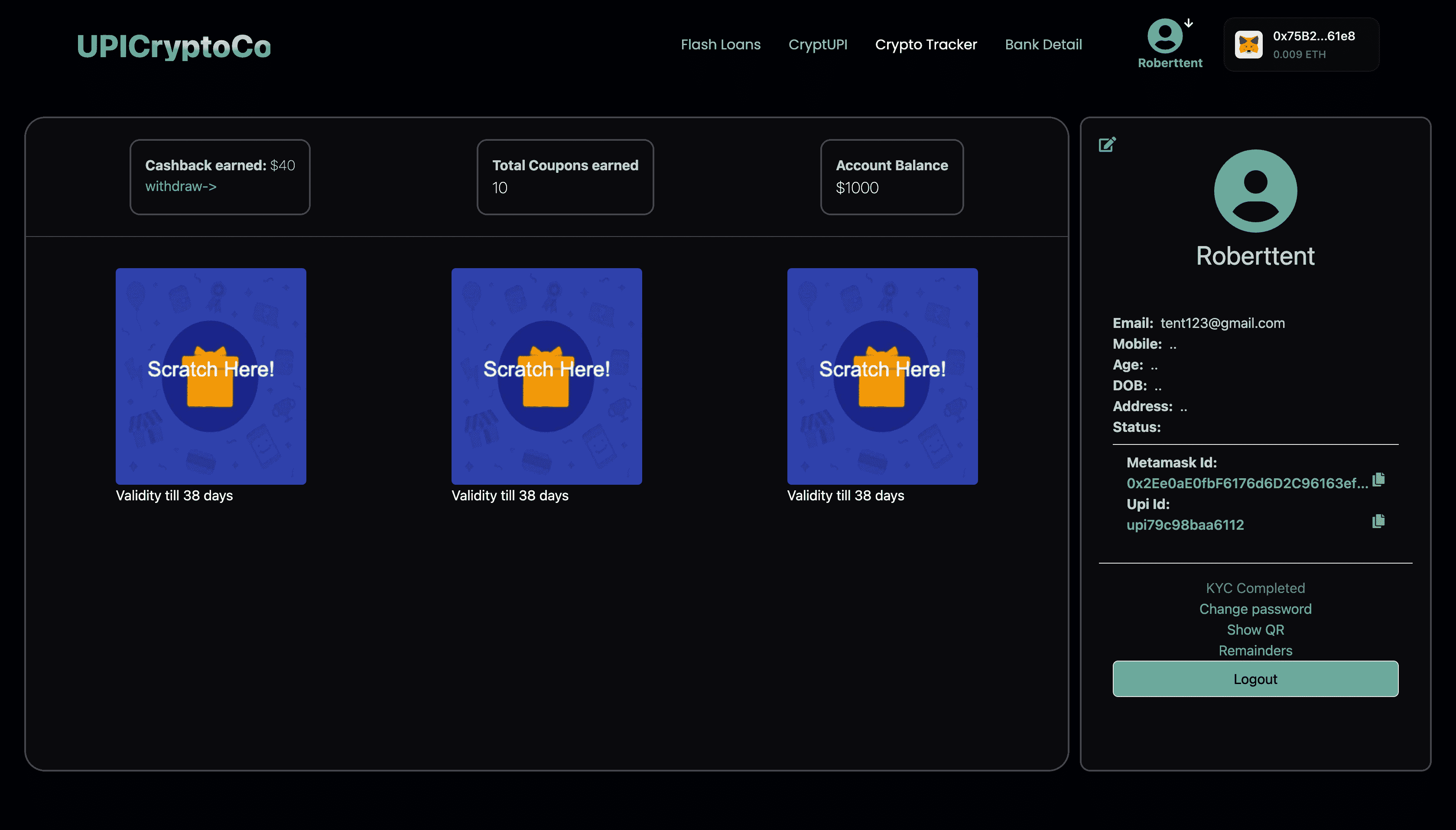Scratch the first coupon card

tap(211, 376)
